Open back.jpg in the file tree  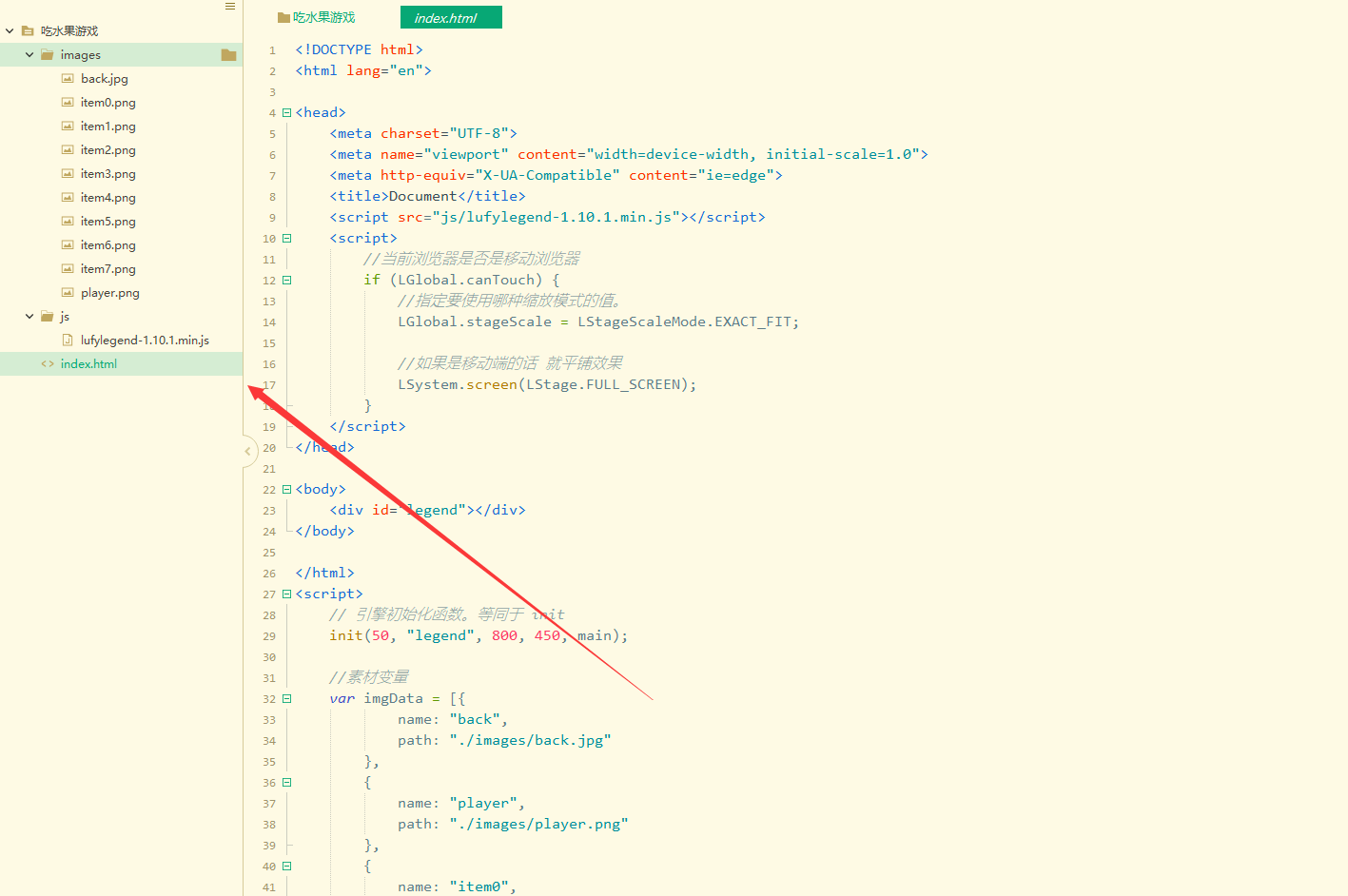tap(105, 79)
